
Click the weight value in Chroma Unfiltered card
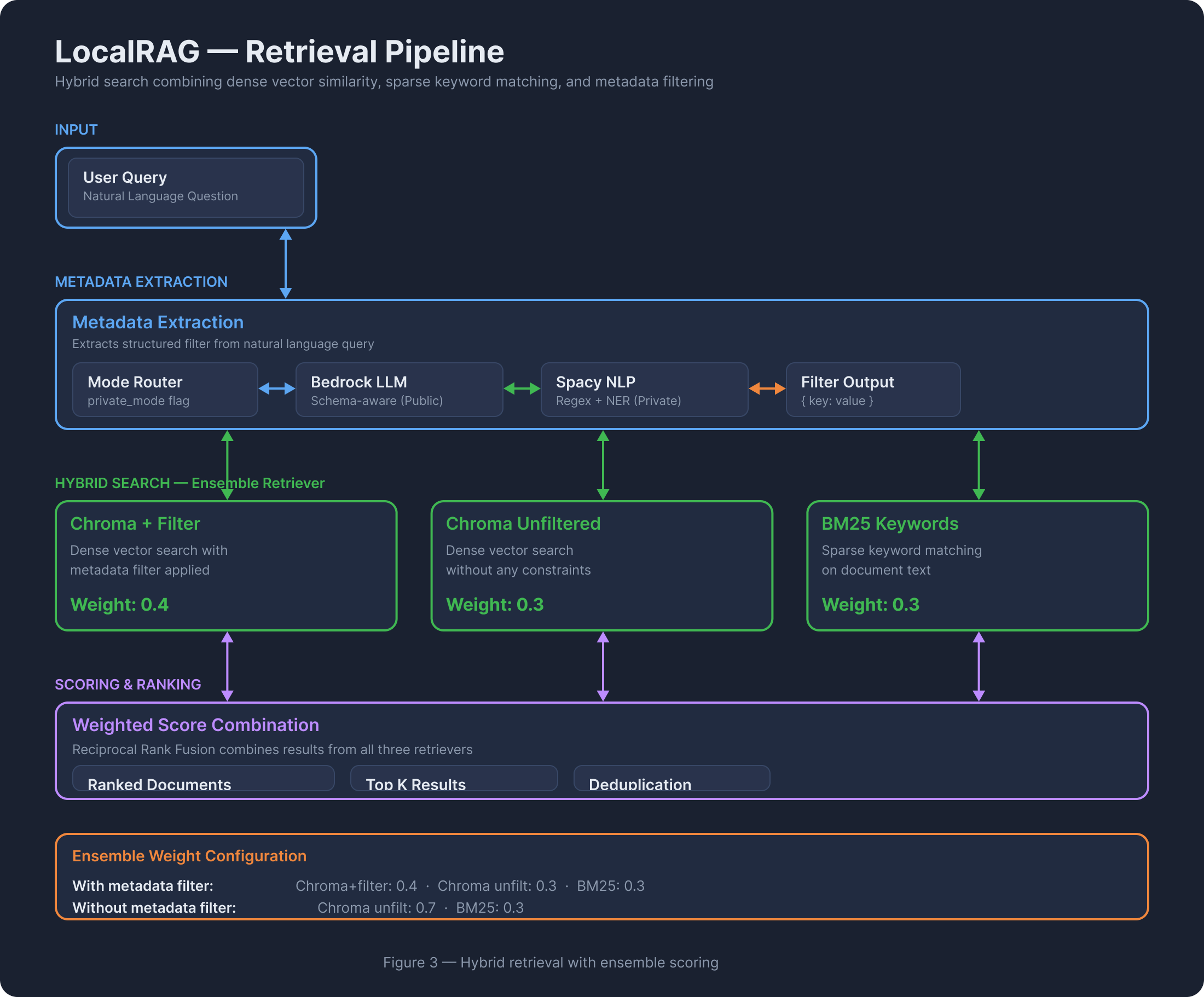pyautogui.click(x=495, y=604)
